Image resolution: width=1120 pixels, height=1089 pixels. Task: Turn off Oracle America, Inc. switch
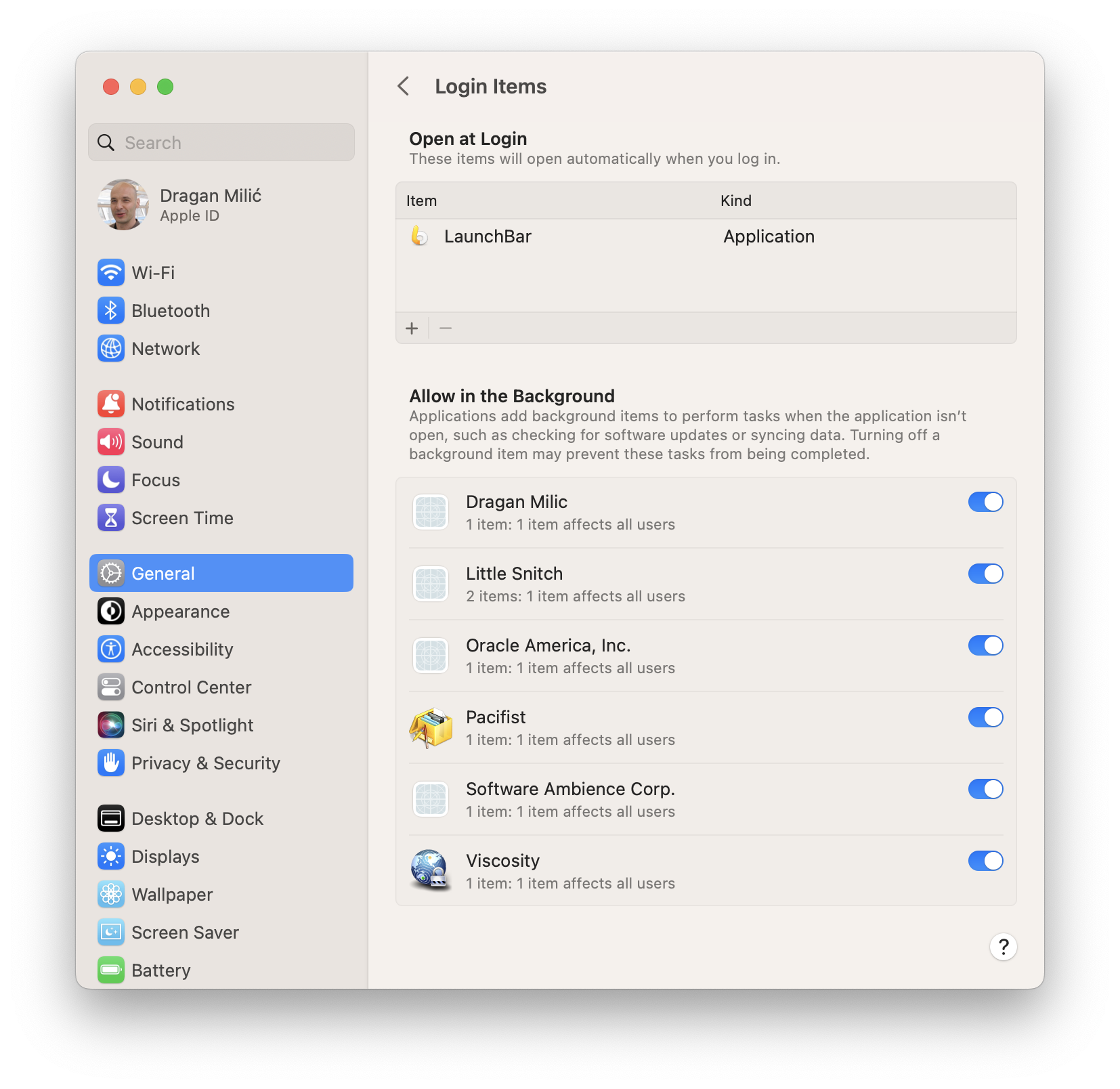click(985, 645)
